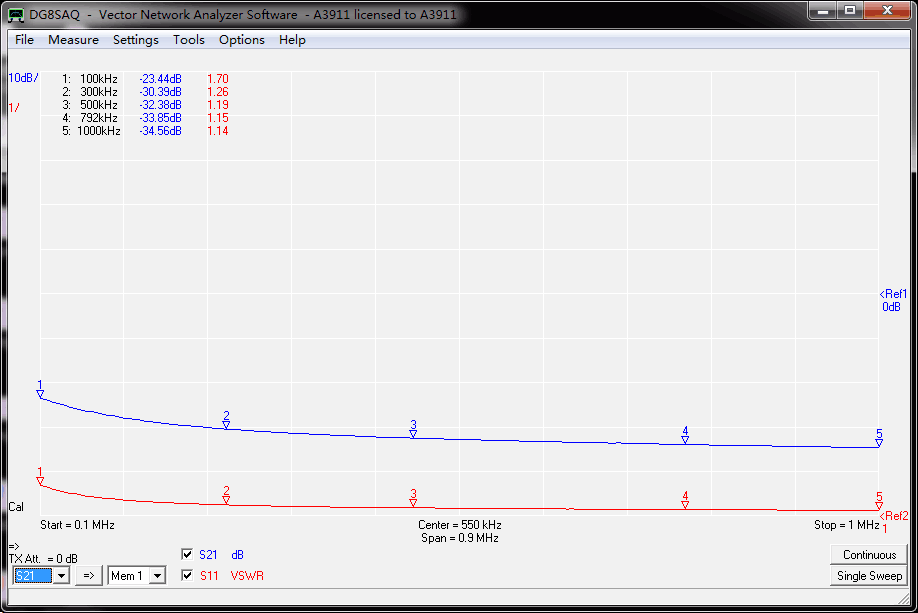This screenshot has width=918, height=613.
Task: Click the Cal status label
Action: click(x=16, y=506)
